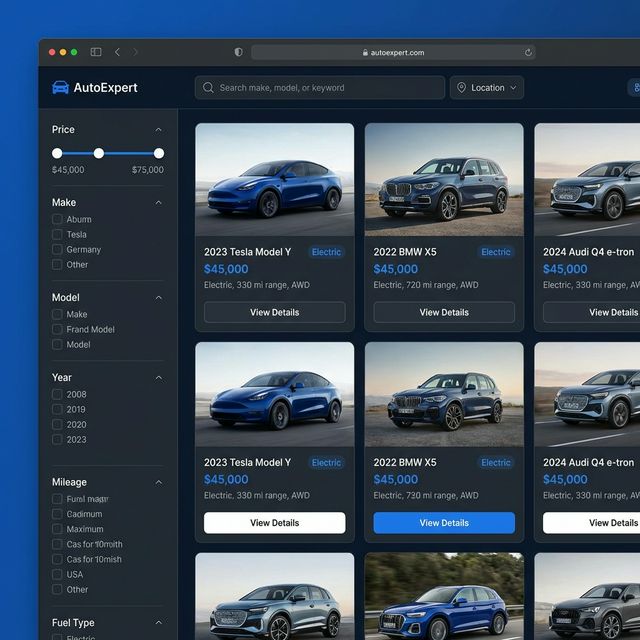
Task: Click the search make, model, or keyword field
Action: pos(320,87)
